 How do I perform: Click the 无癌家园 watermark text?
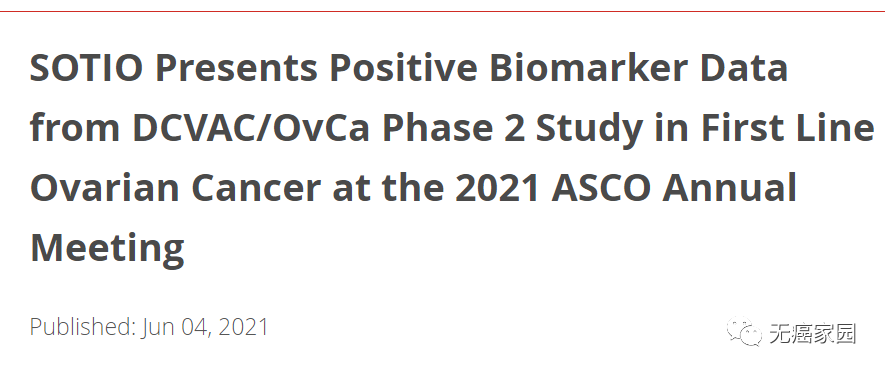[813, 334]
